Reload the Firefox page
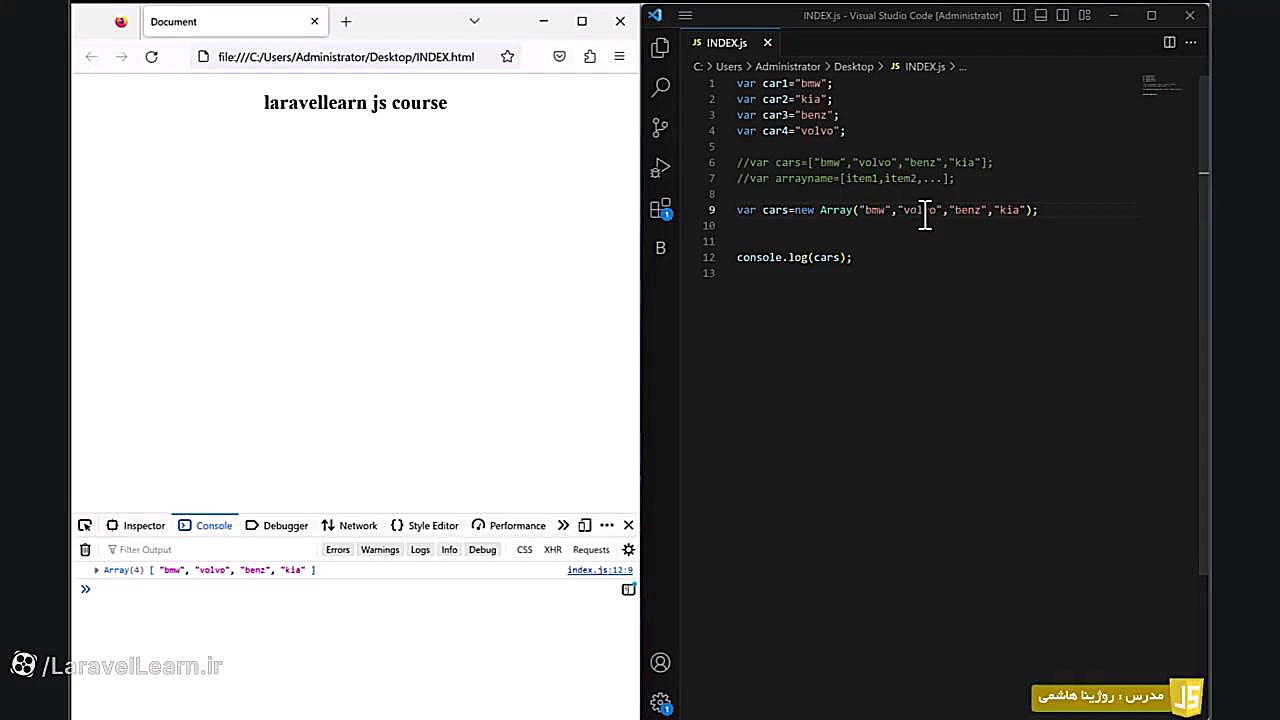 pos(151,57)
